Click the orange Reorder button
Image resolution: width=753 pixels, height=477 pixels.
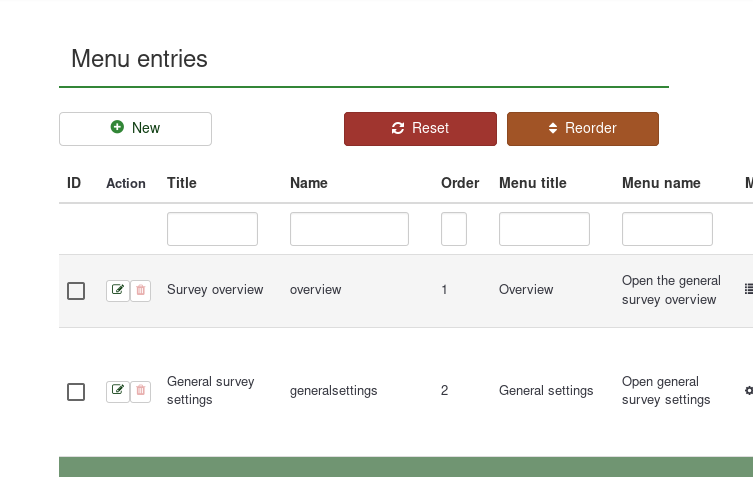pos(582,128)
